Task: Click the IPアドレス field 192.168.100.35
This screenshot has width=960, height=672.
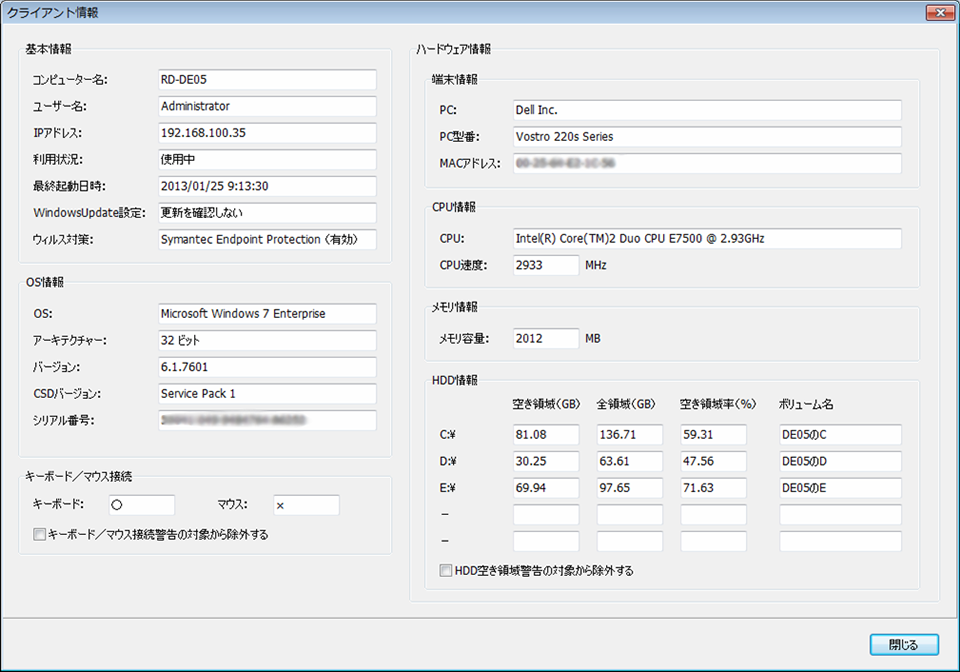Action: click(x=266, y=133)
